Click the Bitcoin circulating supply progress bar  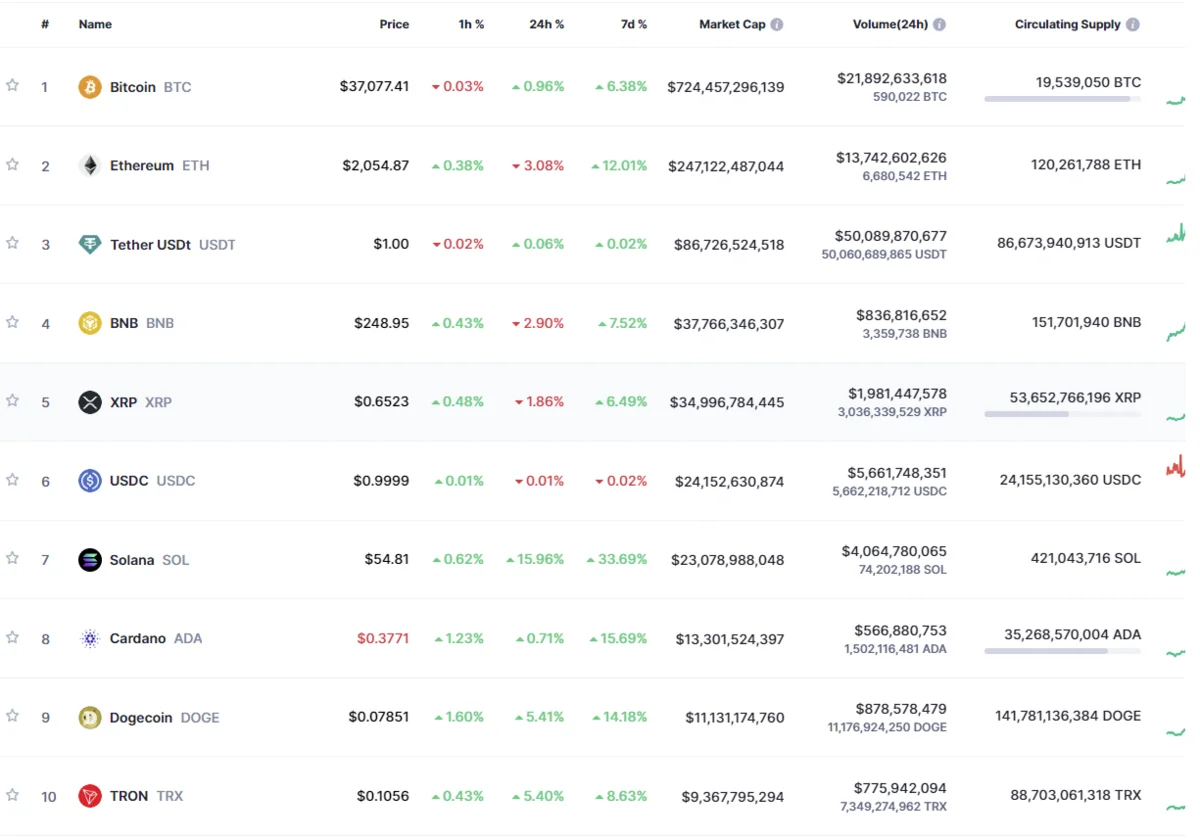[1062, 99]
